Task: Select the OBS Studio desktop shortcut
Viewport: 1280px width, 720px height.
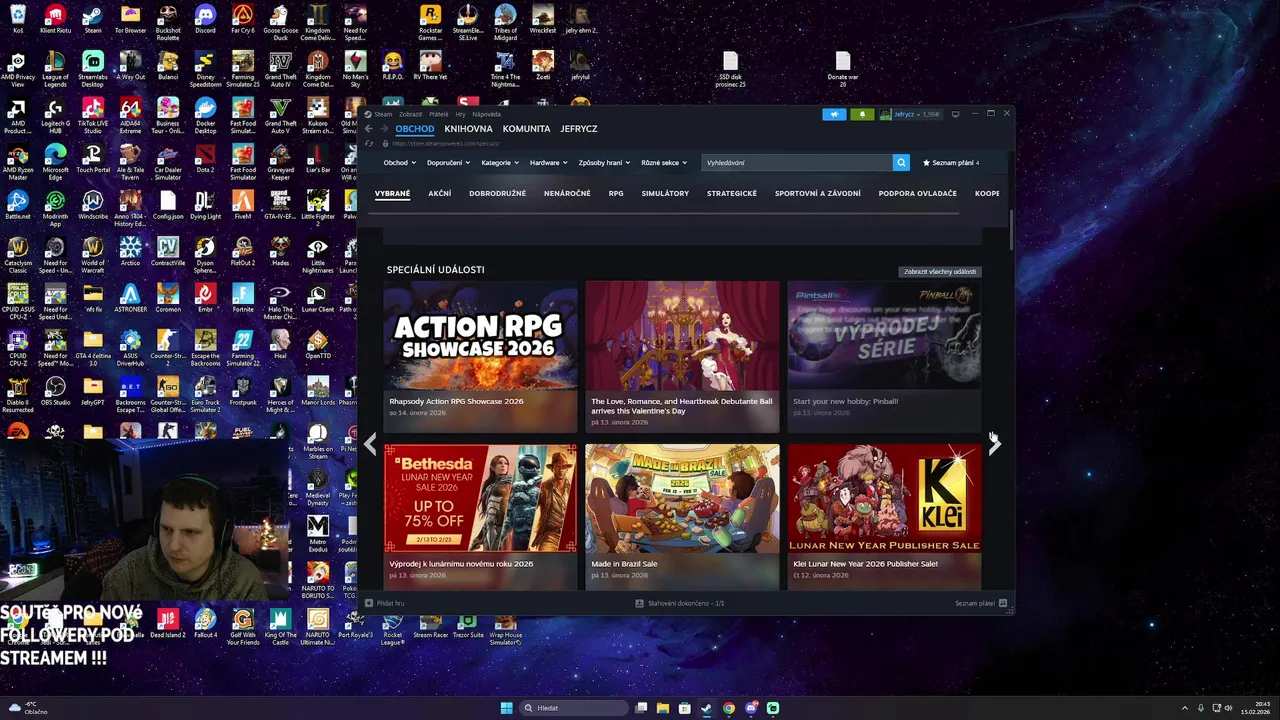Action: pos(55,391)
